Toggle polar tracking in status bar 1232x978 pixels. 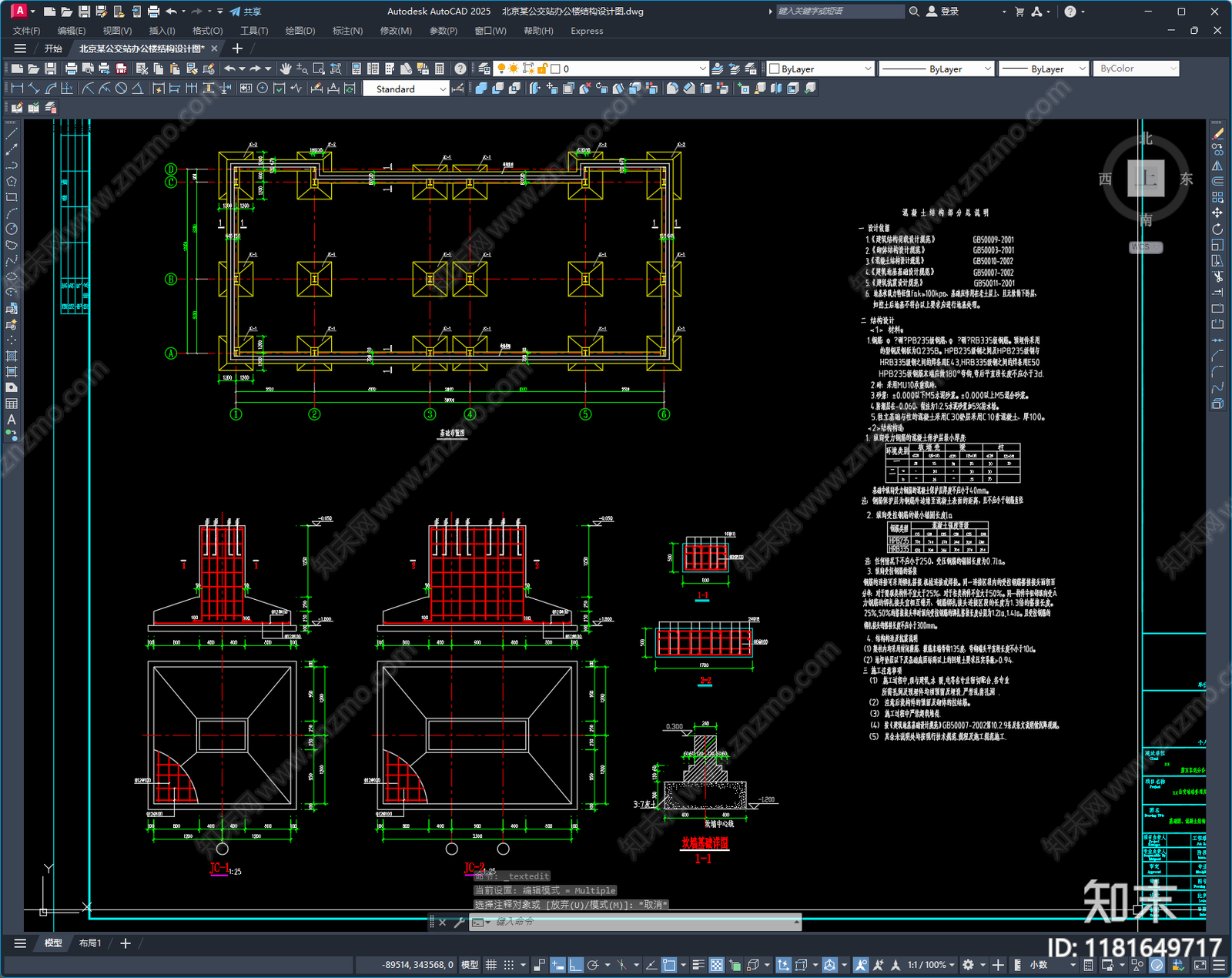pyautogui.click(x=593, y=965)
